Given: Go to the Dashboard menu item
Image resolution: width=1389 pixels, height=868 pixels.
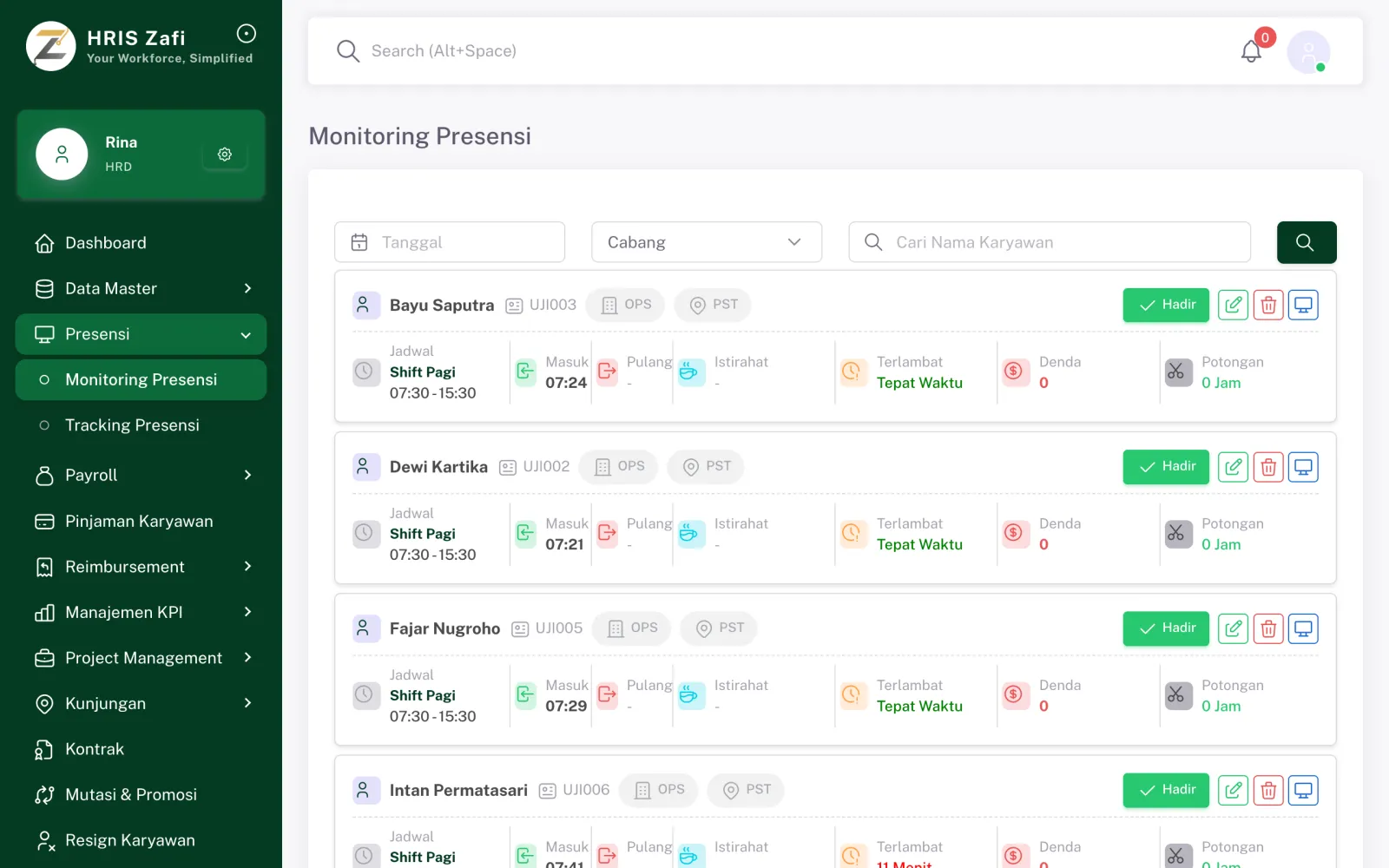Looking at the screenshot, I should 141,243.
